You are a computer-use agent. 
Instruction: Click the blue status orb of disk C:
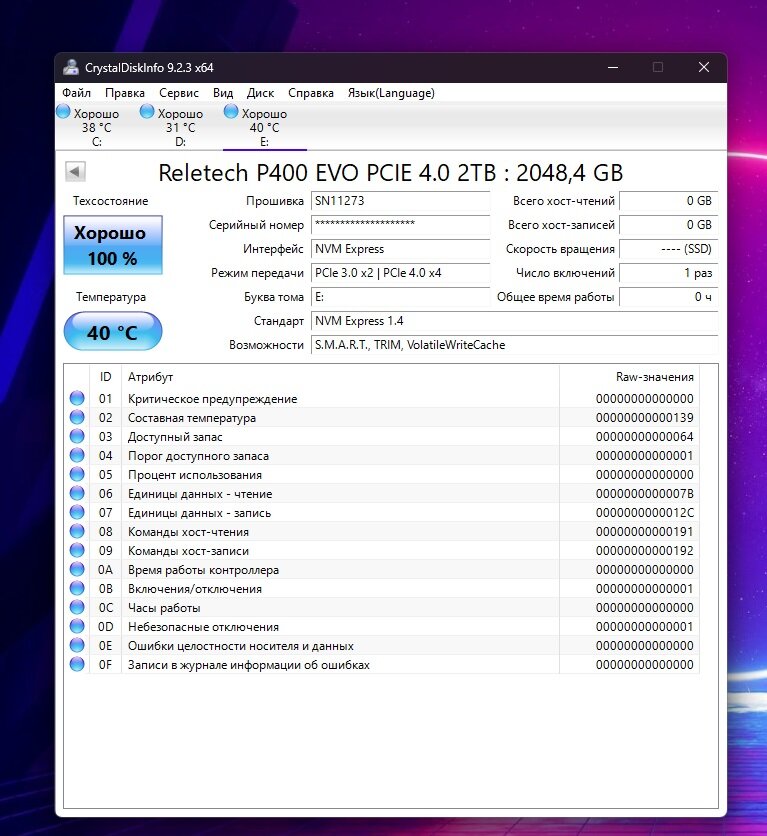pos(63,111)
